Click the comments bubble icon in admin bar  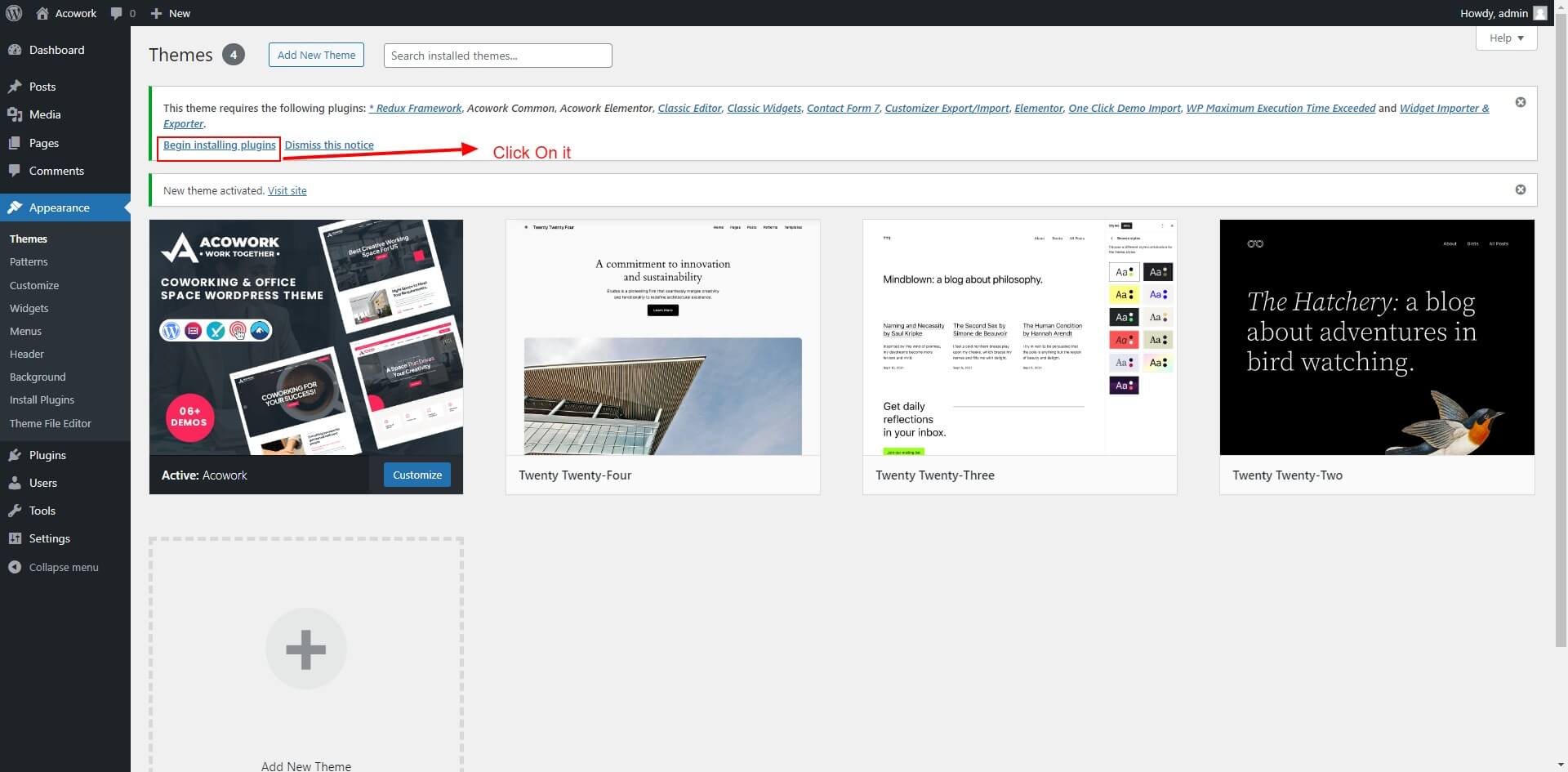[117, 13]
